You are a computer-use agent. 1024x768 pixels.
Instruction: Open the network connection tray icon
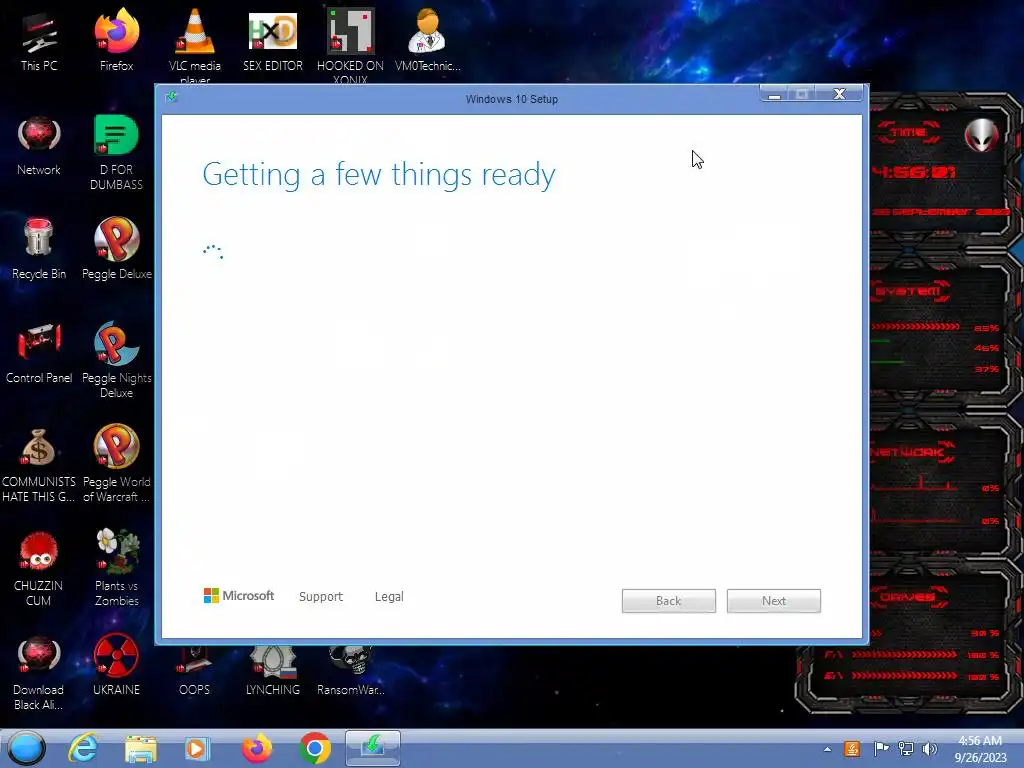[906, 748]
